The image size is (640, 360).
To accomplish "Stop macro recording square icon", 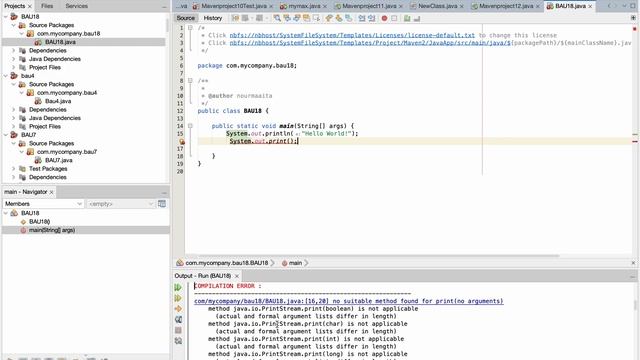I will point(394,18).
